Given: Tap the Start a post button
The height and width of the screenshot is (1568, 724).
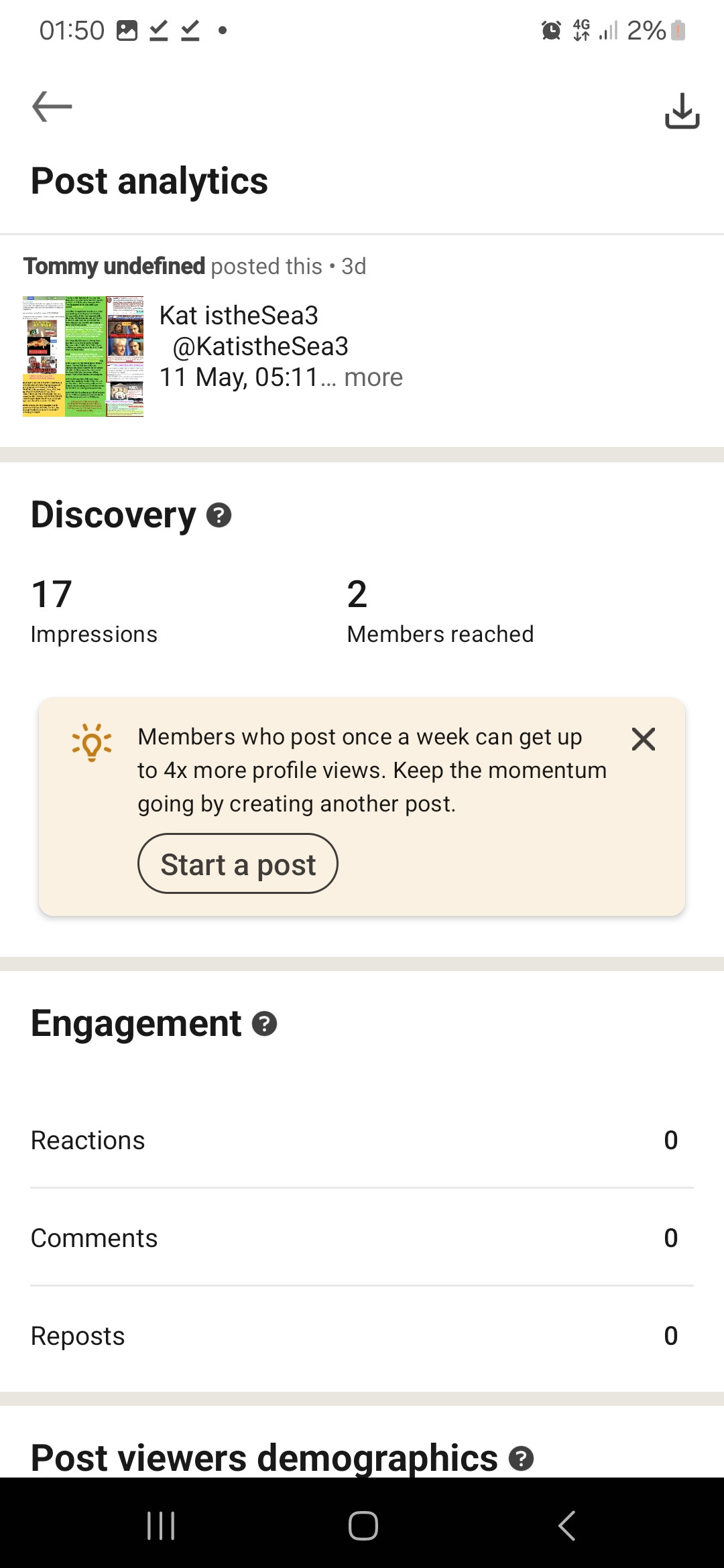Looking at the screenshot, I should (238, 864).
